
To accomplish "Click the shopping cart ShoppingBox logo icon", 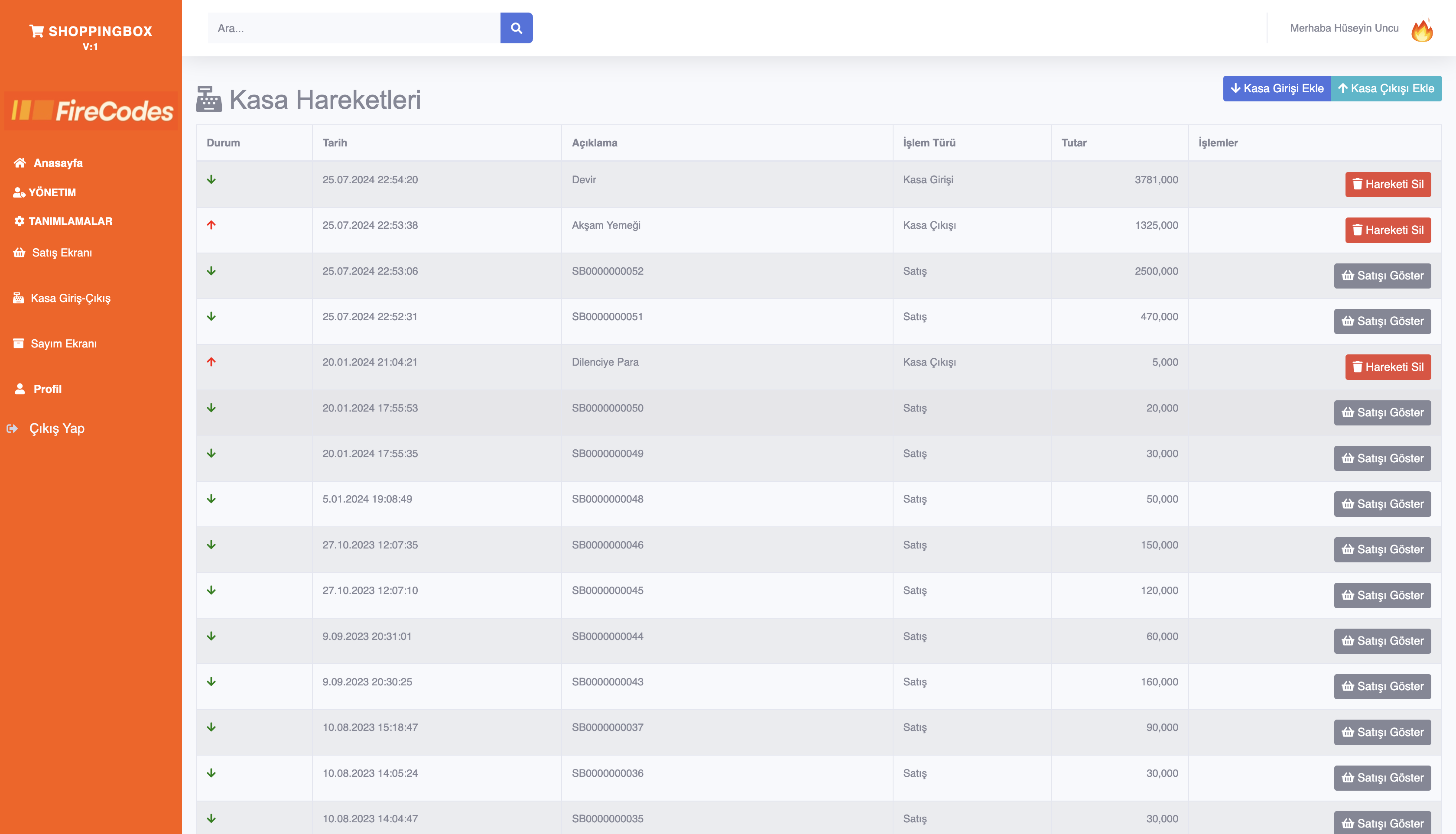I will pyautogui.click(x=36, y=31).
